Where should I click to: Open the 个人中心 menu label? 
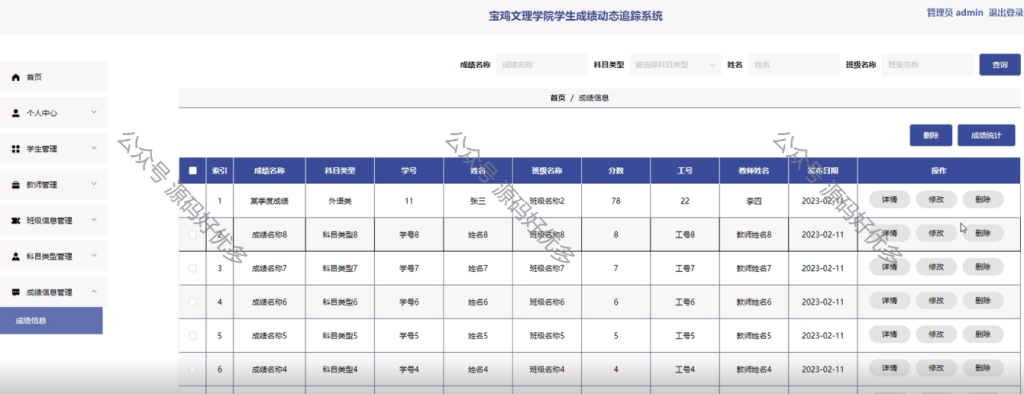click(41, 114)
